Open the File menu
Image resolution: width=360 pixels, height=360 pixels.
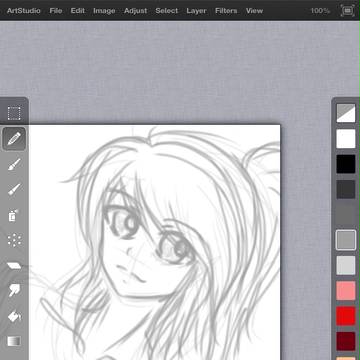pyautogui.click(x=56, y=11)
